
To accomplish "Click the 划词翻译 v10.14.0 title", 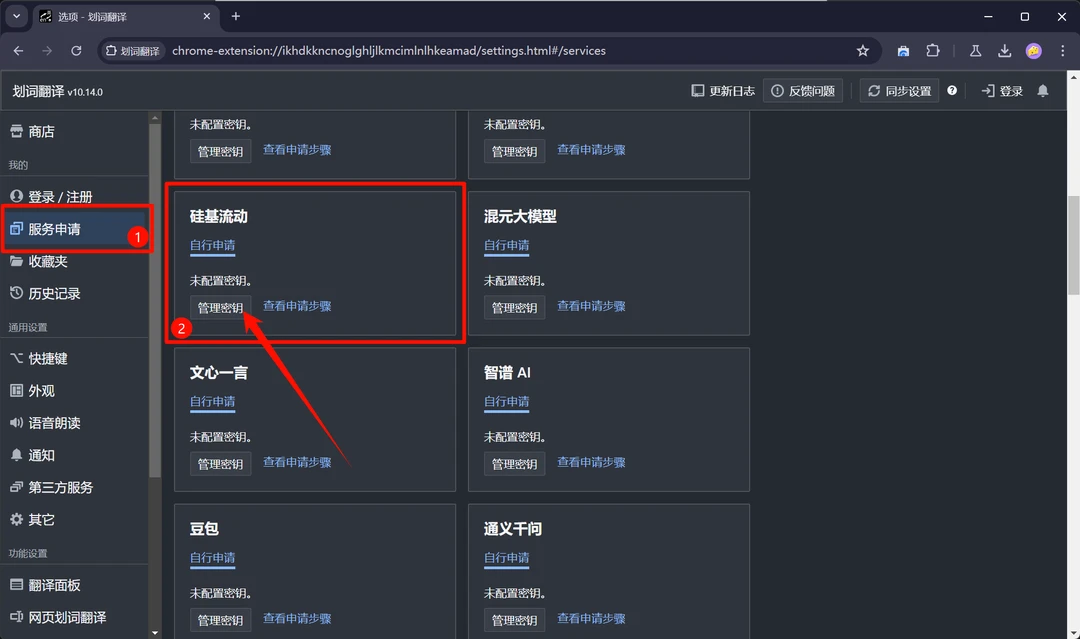I will pyautogui.click(x=58, y=91).
